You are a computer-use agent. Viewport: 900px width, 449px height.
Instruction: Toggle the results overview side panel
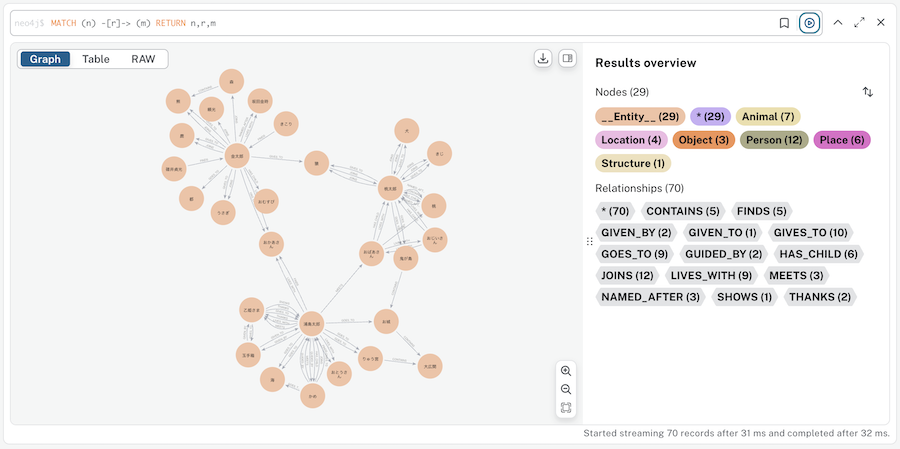click(567, 58)
